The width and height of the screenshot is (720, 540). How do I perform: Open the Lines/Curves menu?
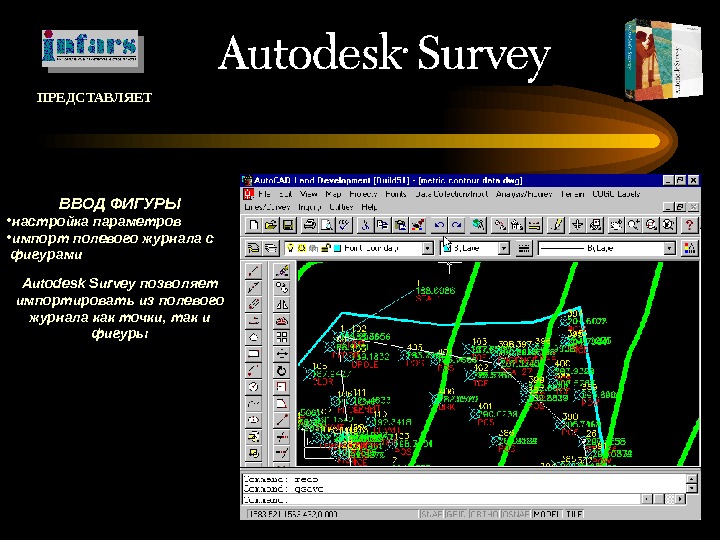pos(267,207)
